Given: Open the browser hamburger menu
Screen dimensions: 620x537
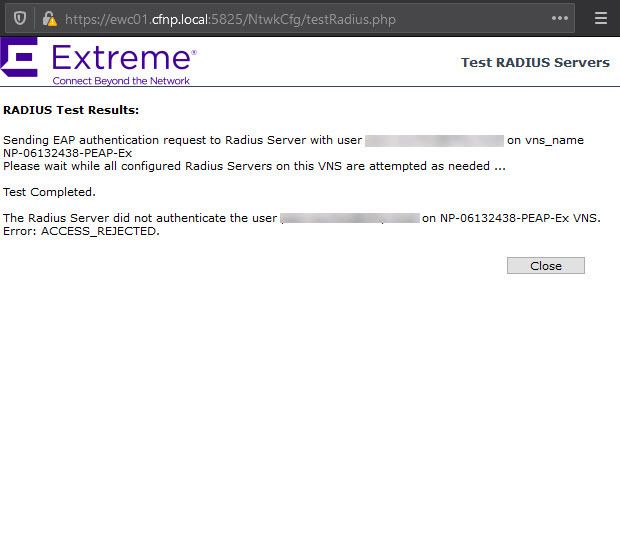Looking at the screenshot, I should 601,19.
